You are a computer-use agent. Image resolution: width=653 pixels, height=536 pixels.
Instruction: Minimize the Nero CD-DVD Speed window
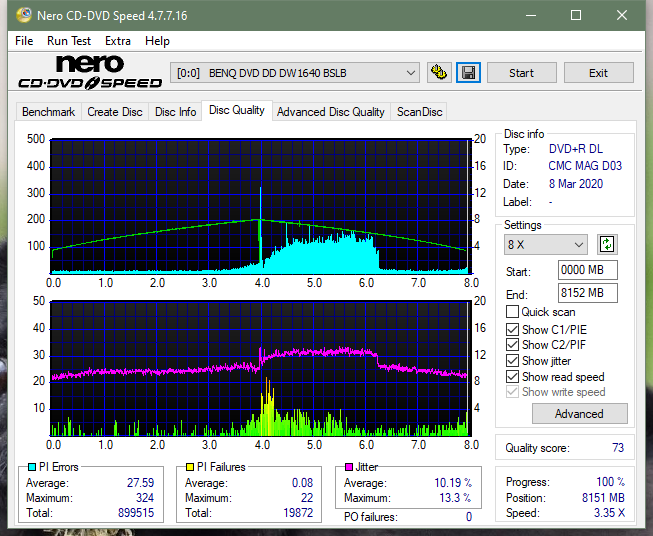click(531, 15)
